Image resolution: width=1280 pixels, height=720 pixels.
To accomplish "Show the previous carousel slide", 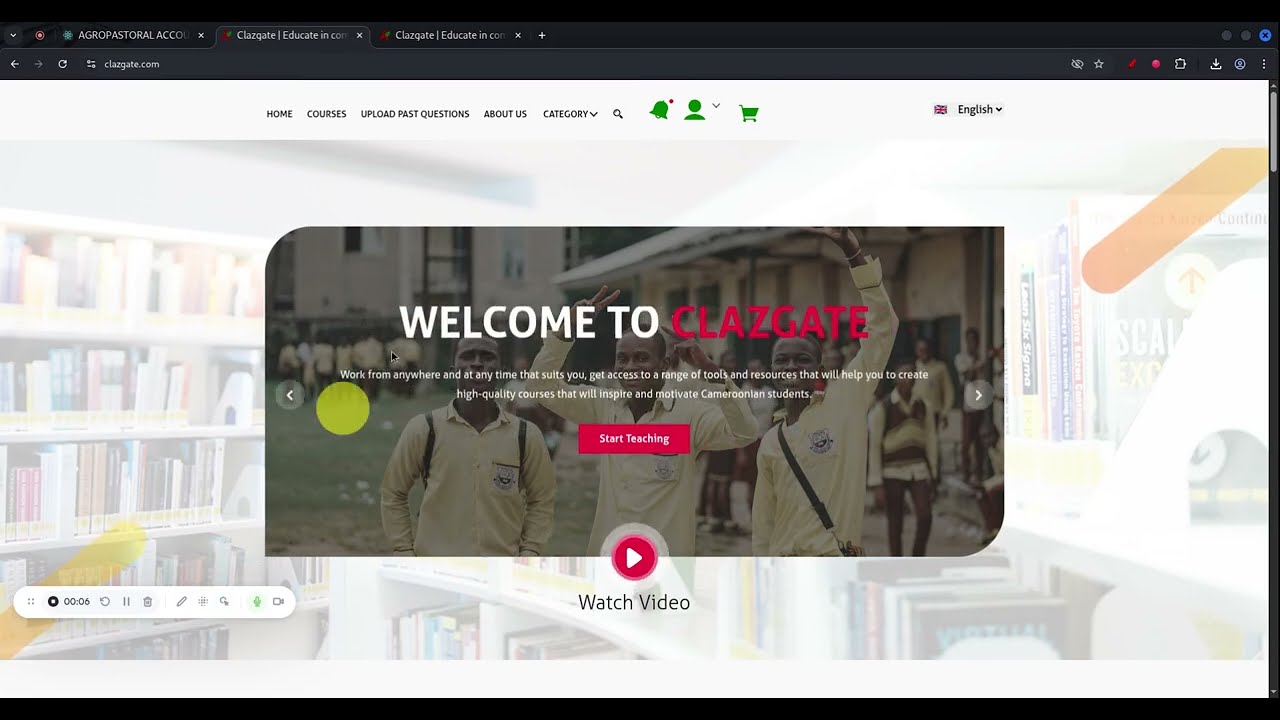I will point(290,395).
